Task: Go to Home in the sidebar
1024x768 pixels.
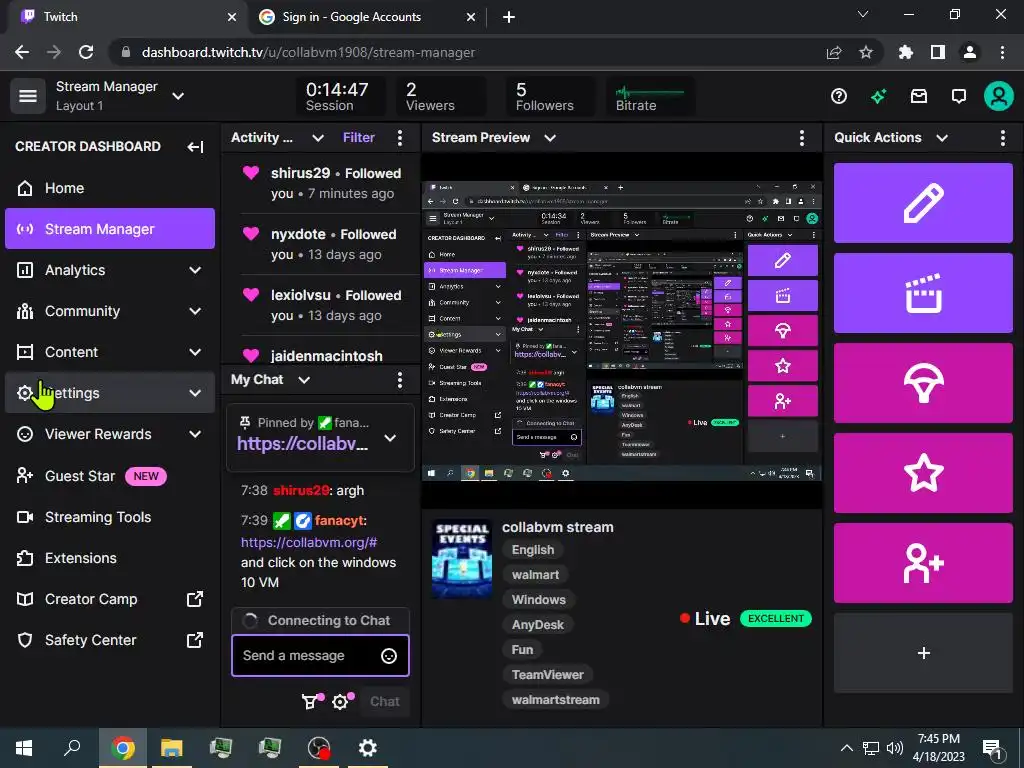Action: tap(110, 188)
